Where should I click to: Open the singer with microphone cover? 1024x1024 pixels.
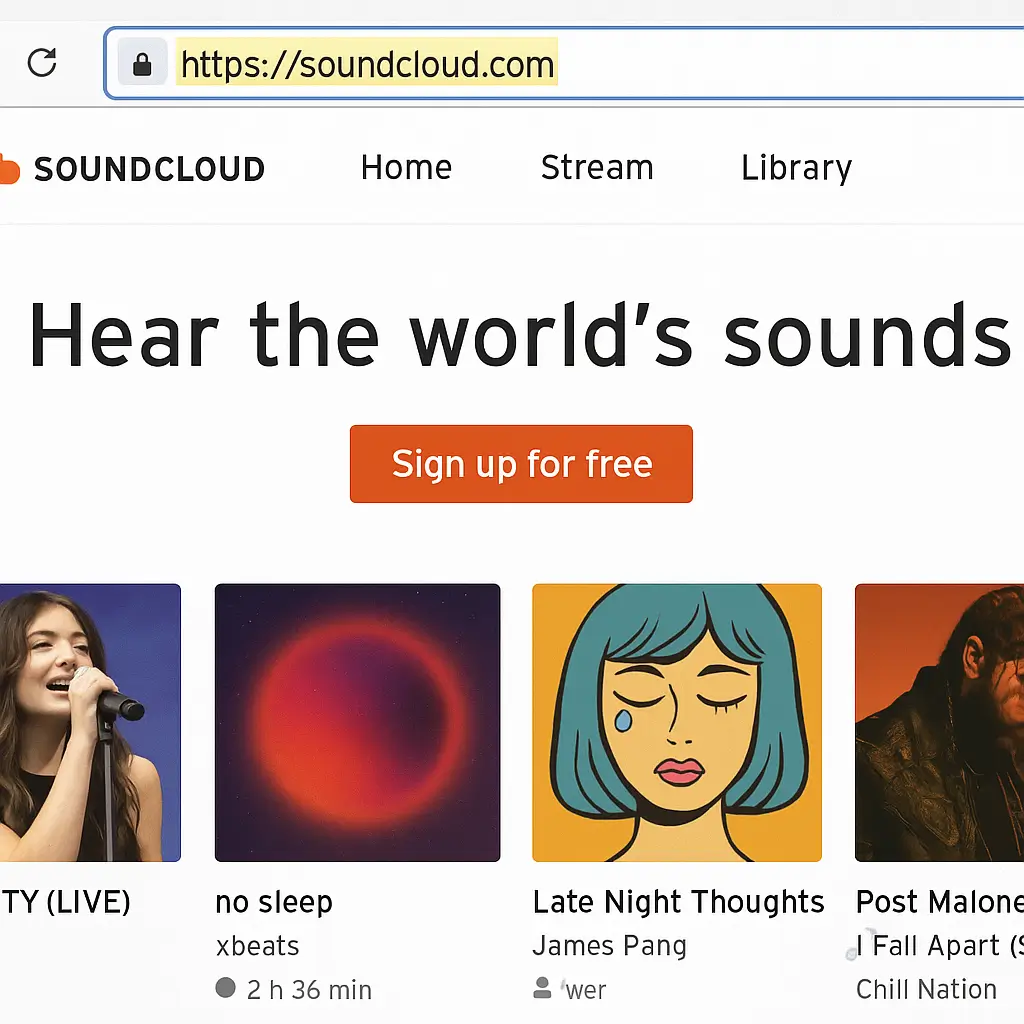click(90, 722)
